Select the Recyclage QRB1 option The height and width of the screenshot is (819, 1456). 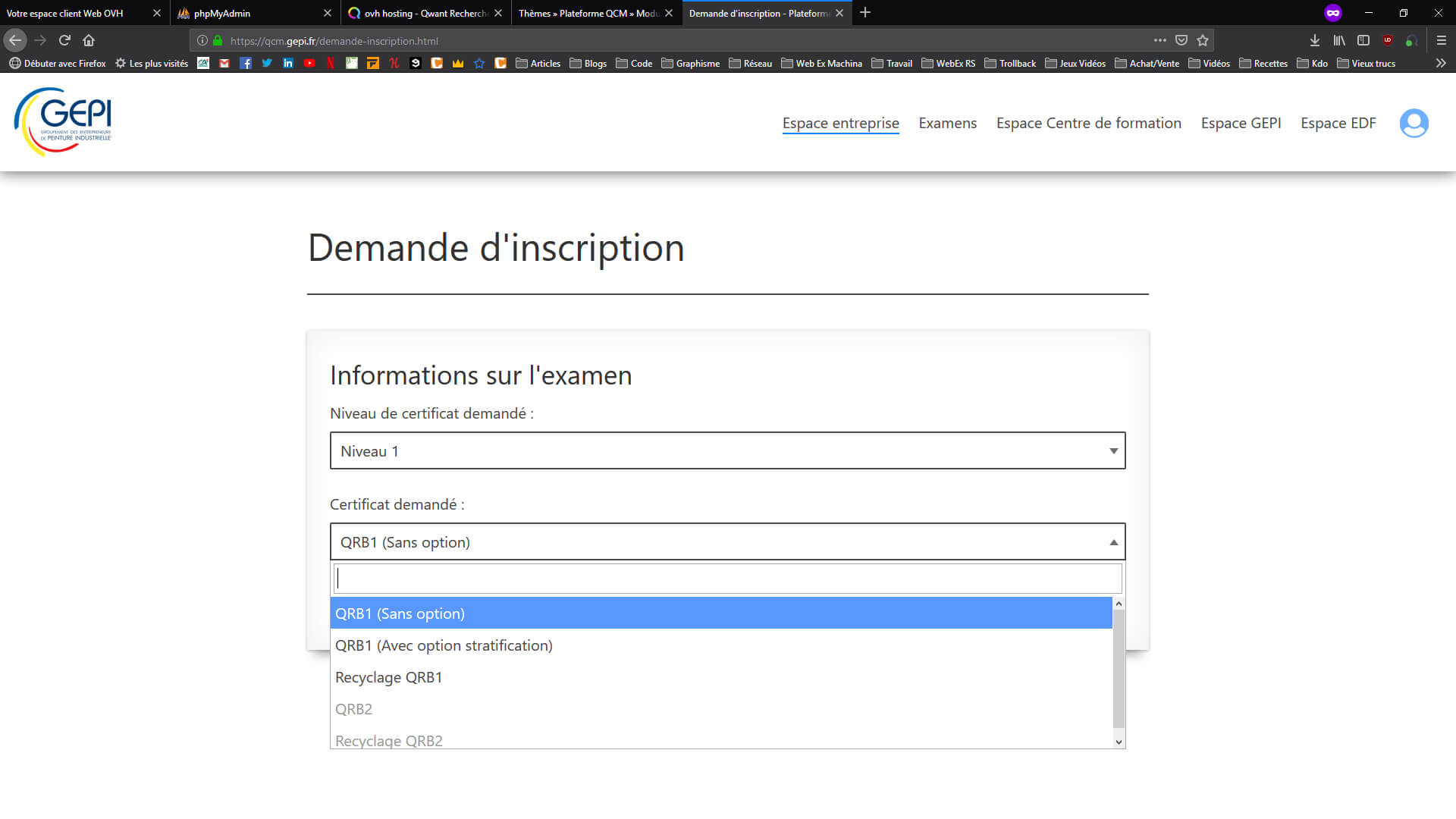pos(721,677)
